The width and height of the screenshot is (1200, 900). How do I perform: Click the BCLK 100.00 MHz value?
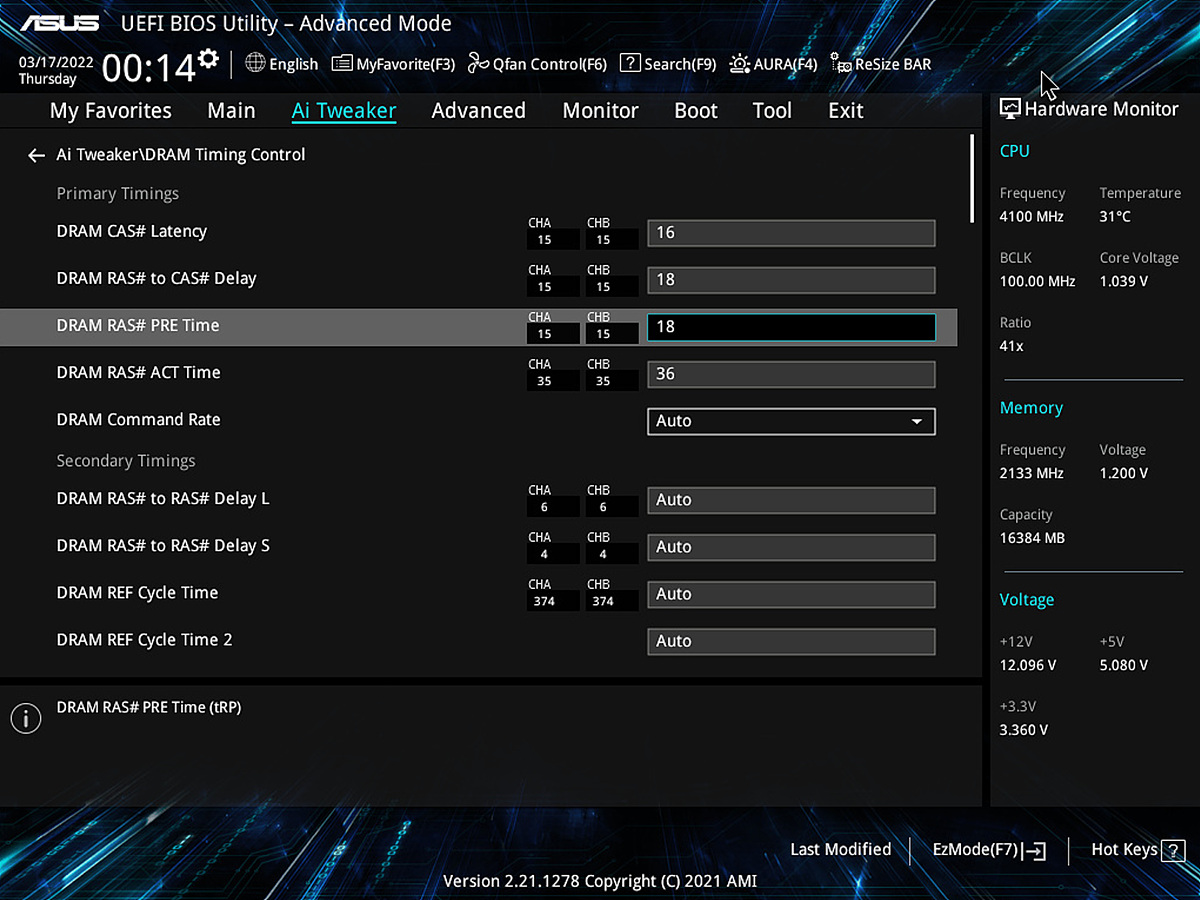(1038, 281)
